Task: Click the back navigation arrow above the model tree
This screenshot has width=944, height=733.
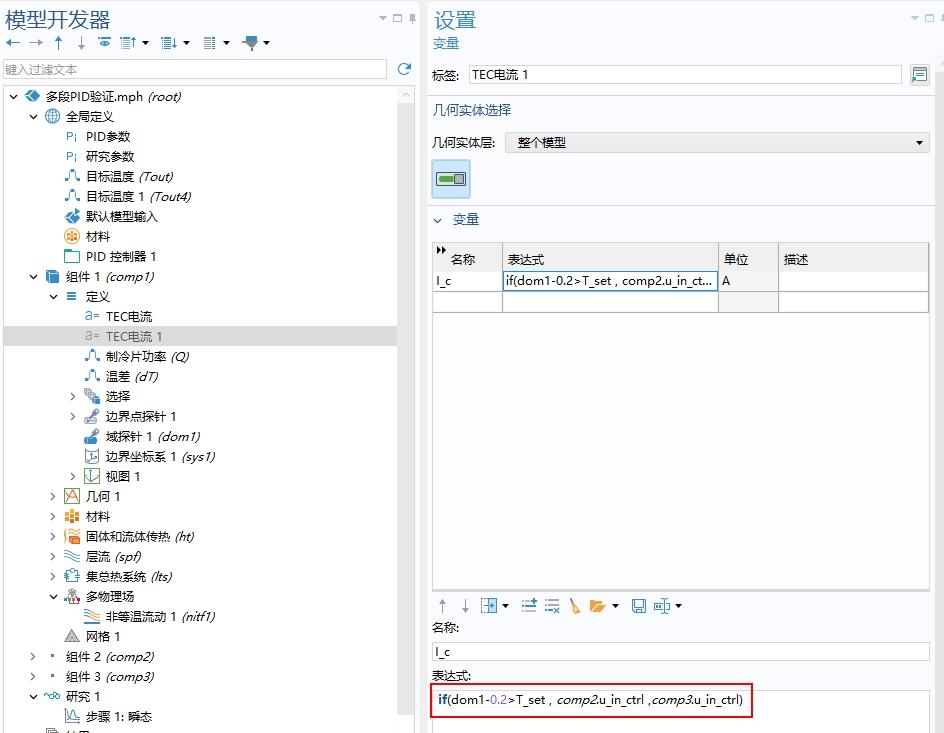Action: (13, 43)
